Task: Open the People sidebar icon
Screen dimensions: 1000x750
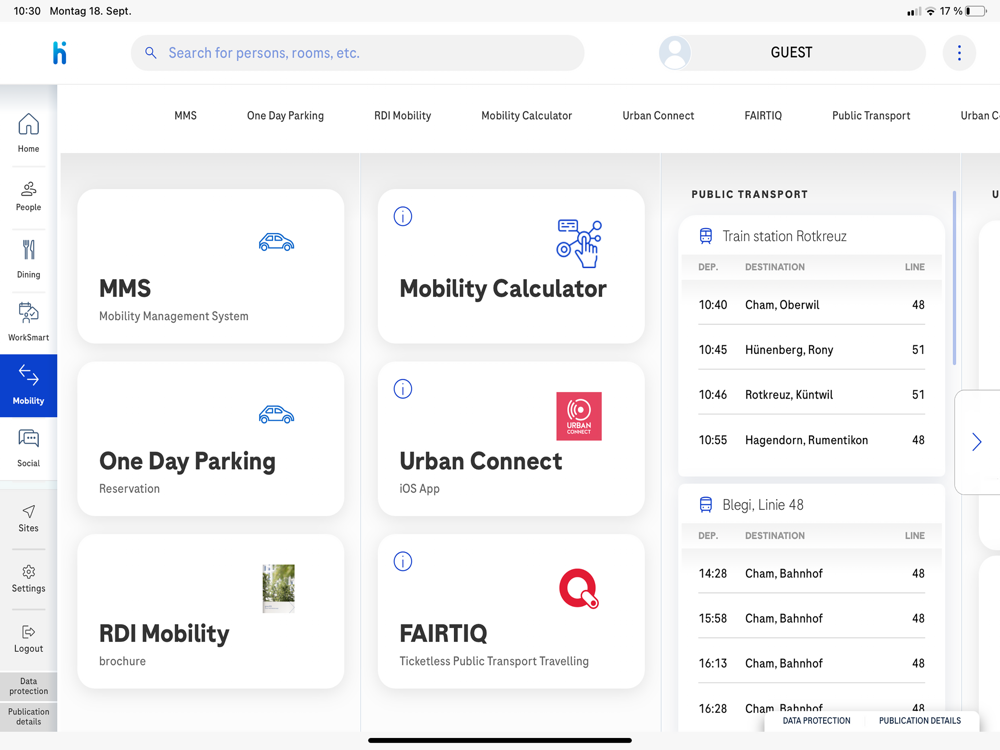Action: click(28, 196)
